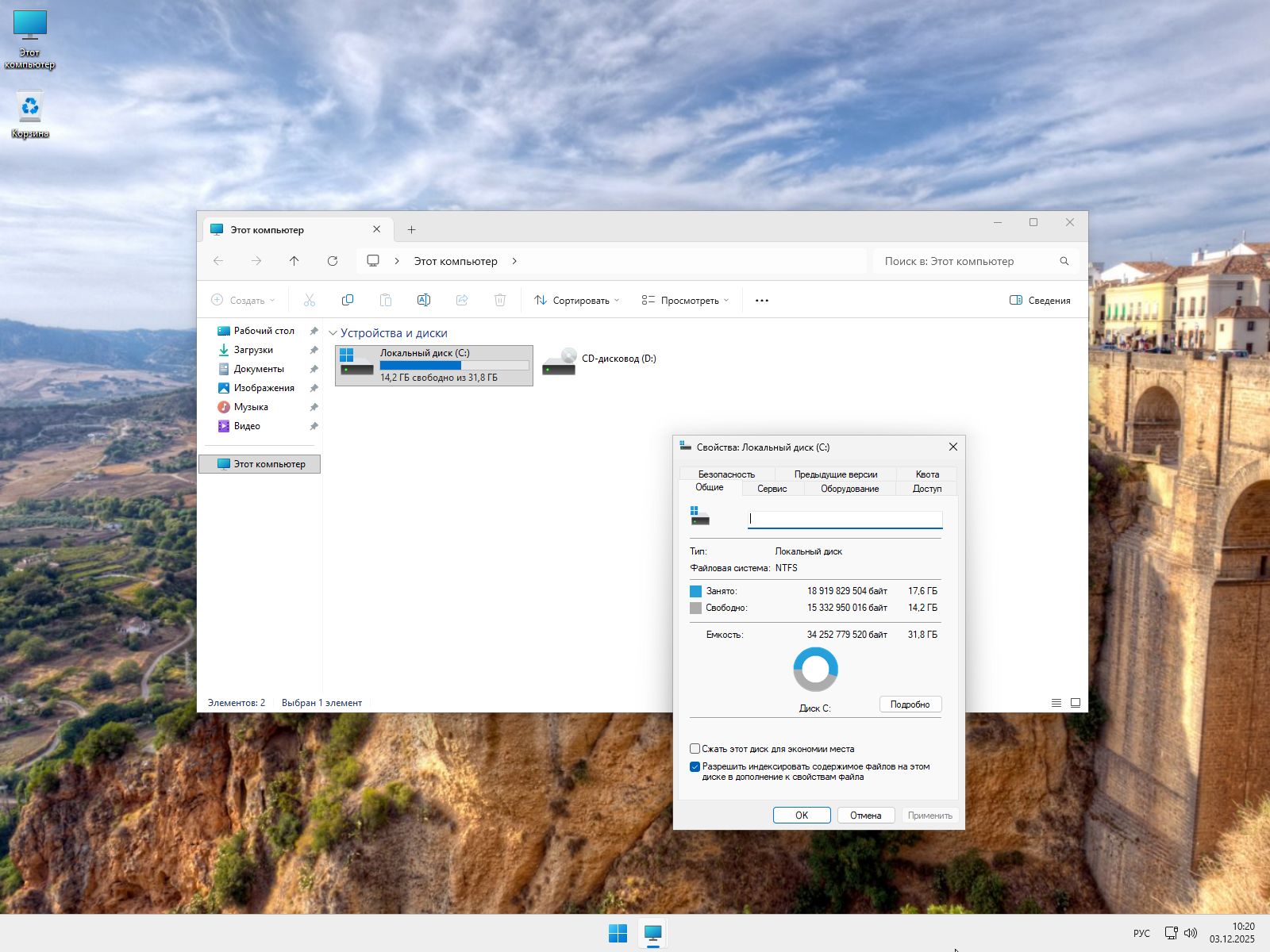This screenshot has width=1270, height=952.
Task: Switch to the Security tab
Action: [x=726, y=474]
